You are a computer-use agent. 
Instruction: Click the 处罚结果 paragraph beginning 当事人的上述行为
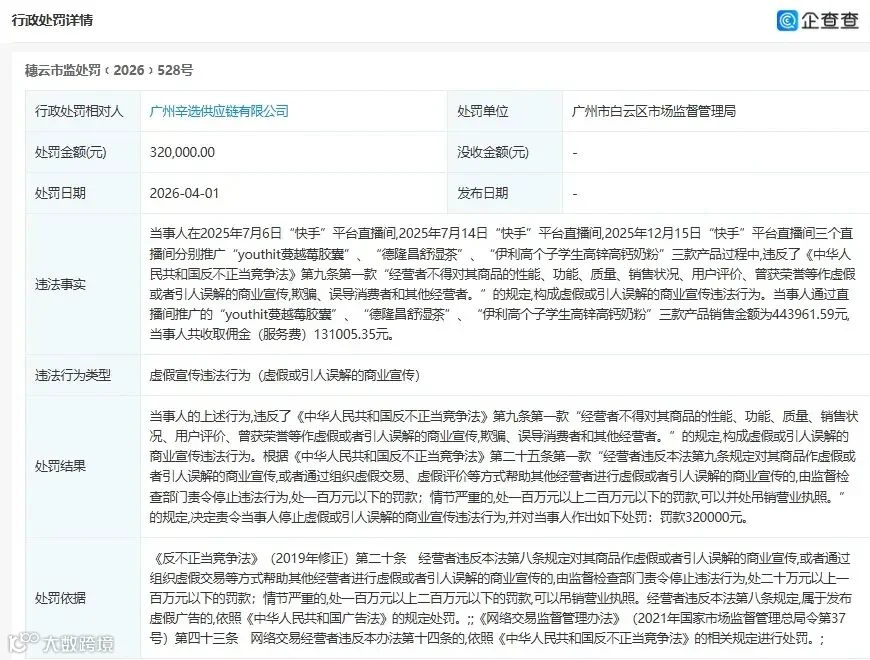click(504, 466)
